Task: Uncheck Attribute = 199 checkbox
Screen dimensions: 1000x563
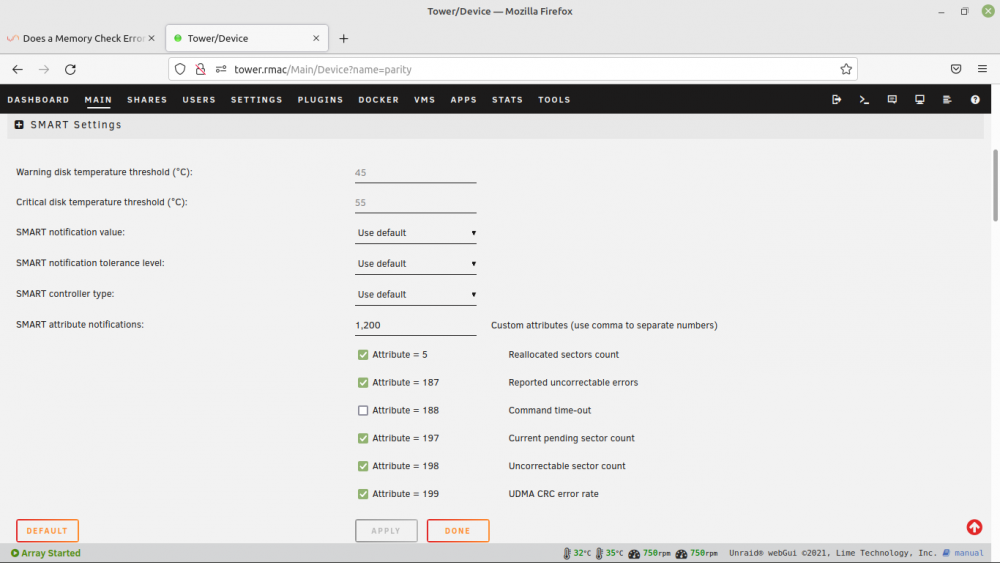Action: click(363, 494)
